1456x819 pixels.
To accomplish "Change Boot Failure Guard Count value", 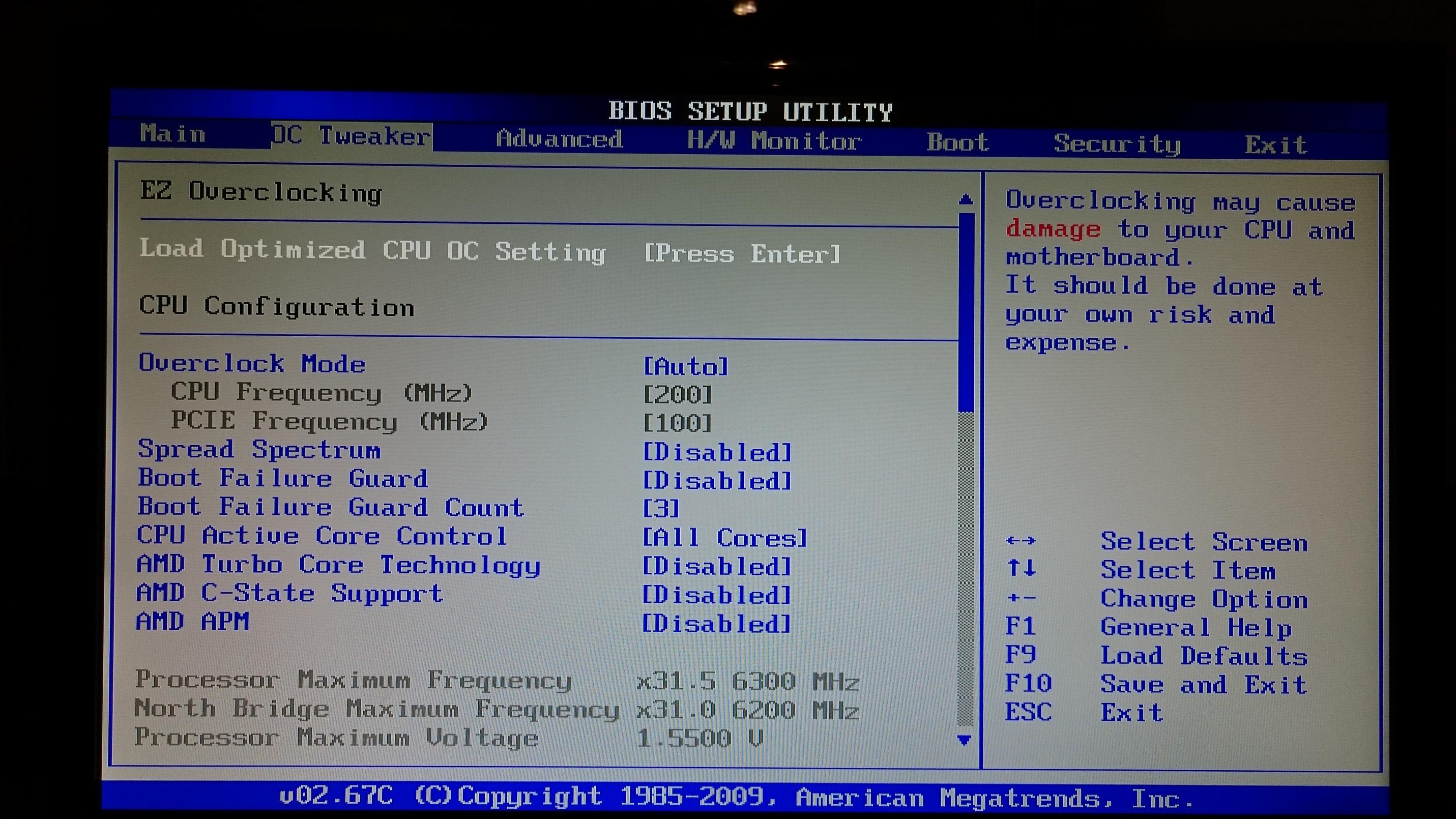I will click(x=661, y=509).
